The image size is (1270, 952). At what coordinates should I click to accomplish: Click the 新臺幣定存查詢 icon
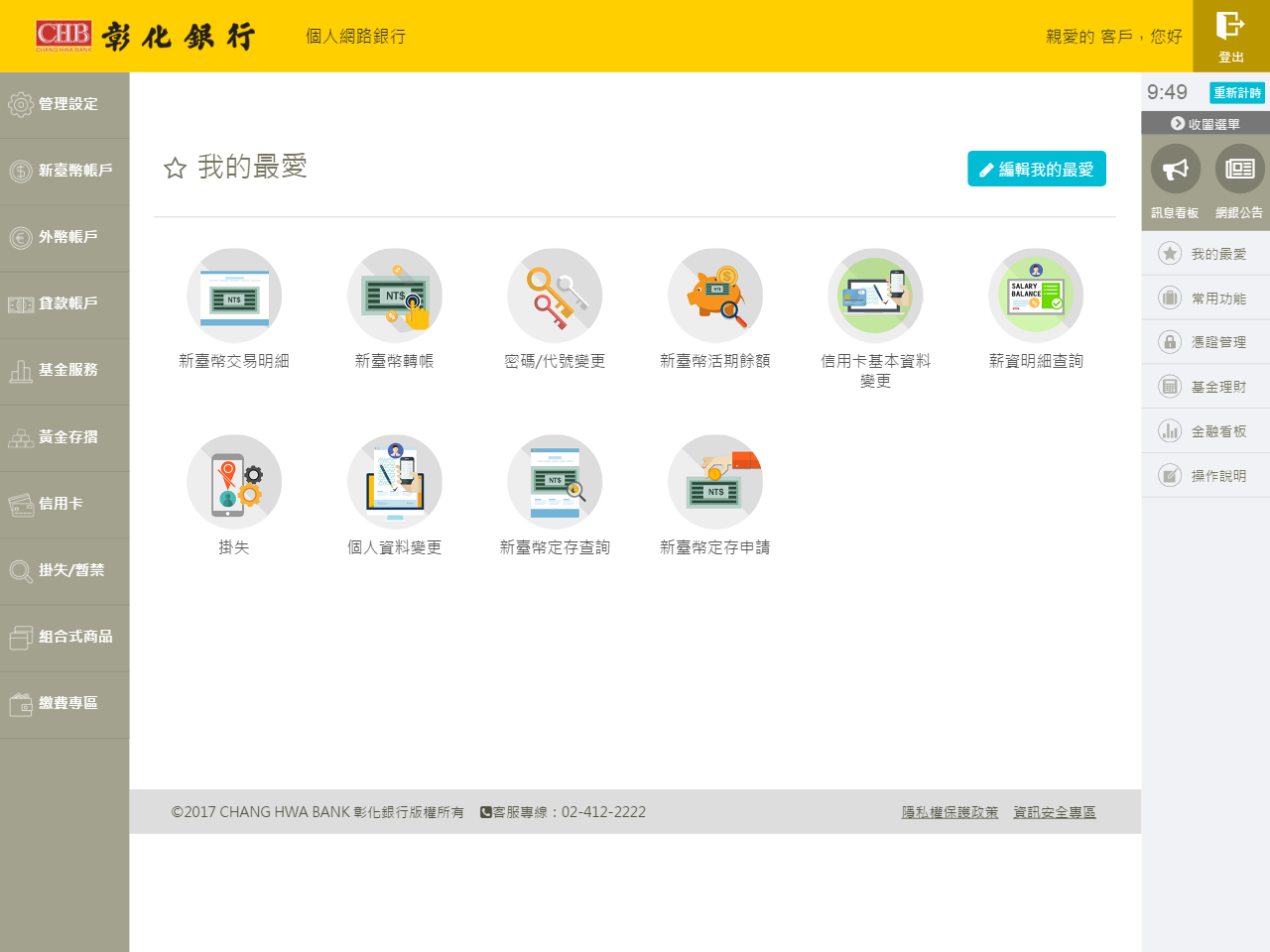pos(555,482)
